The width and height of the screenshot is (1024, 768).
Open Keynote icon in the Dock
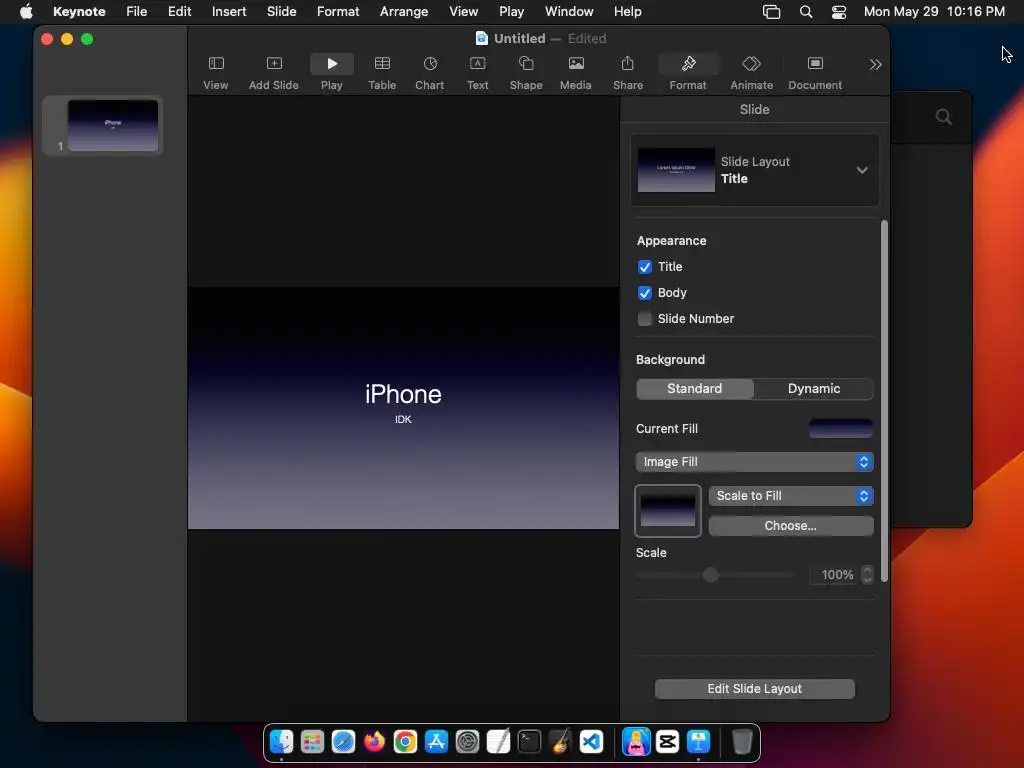(698, 742)
